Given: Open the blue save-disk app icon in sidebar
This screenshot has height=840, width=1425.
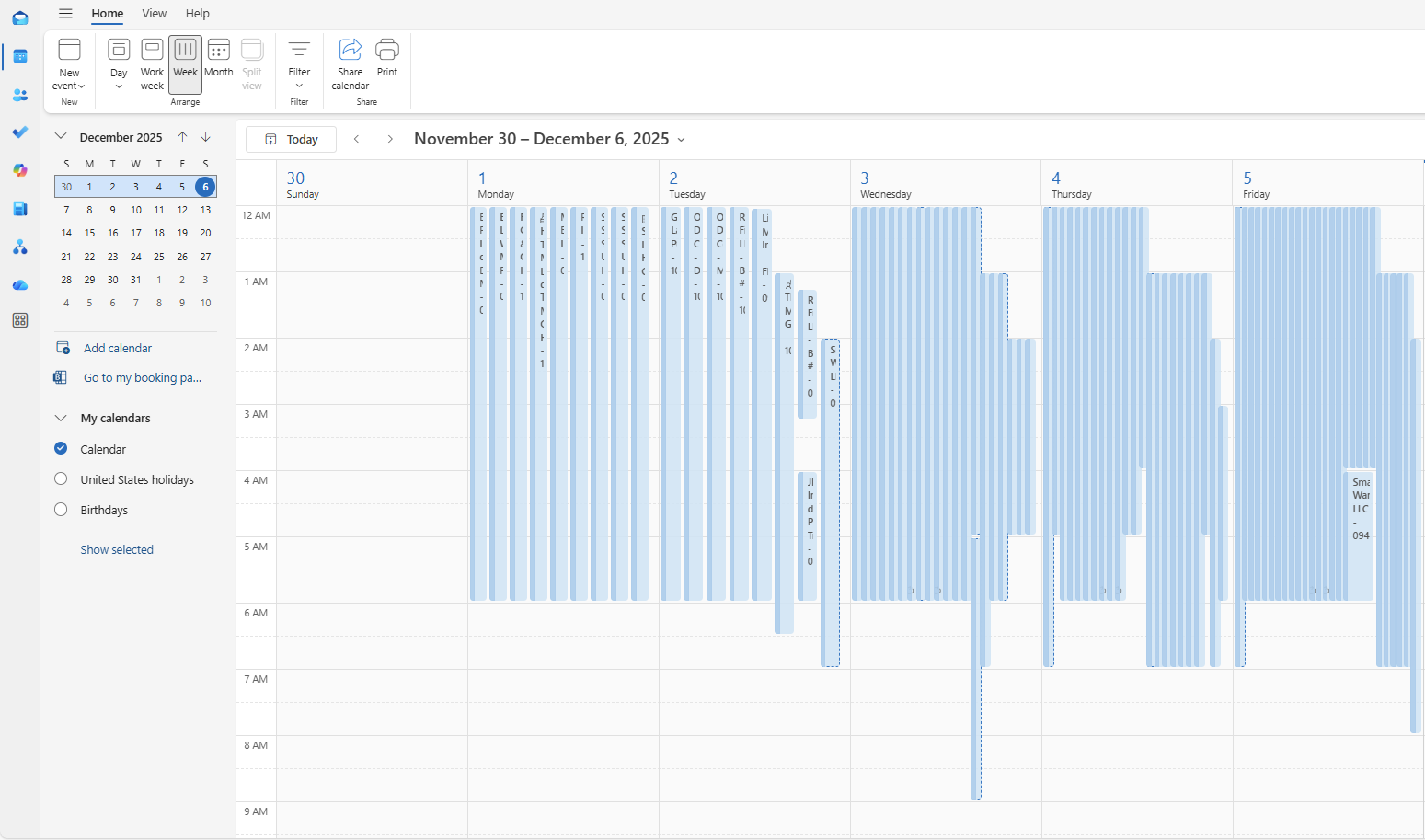Looking at the screenshot, I should pos(20,209).
